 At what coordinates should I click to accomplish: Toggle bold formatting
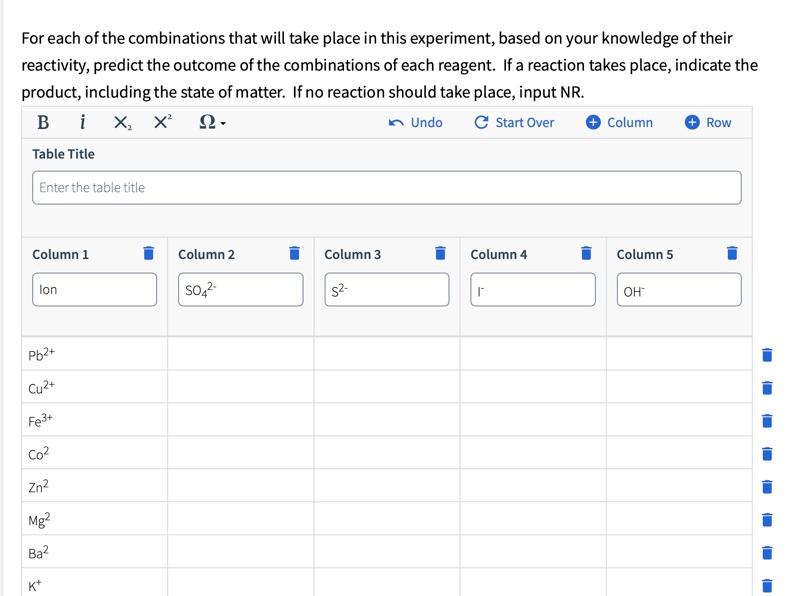(x=43, y=122)
